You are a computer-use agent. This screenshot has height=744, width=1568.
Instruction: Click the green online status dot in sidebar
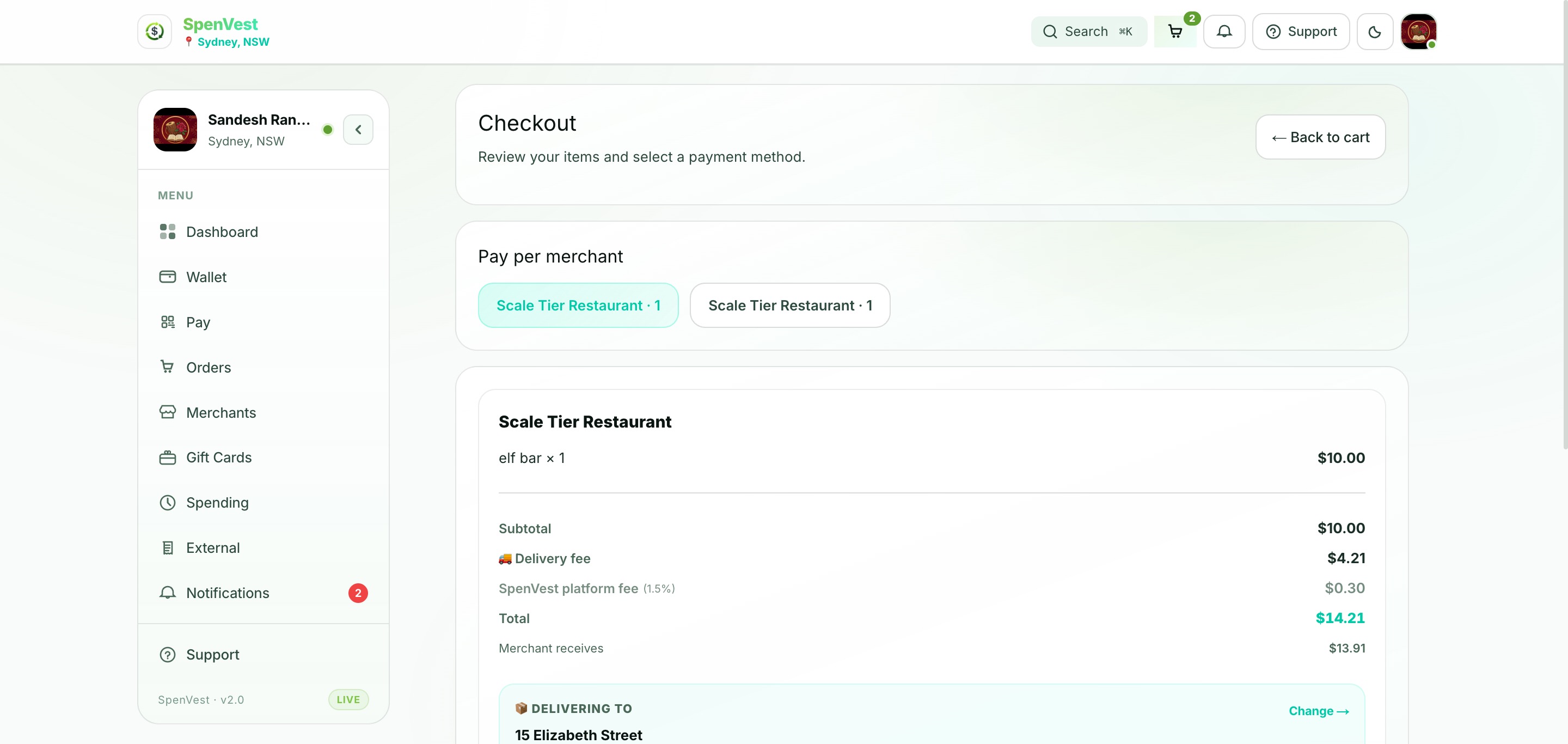[x=327, y=130]
